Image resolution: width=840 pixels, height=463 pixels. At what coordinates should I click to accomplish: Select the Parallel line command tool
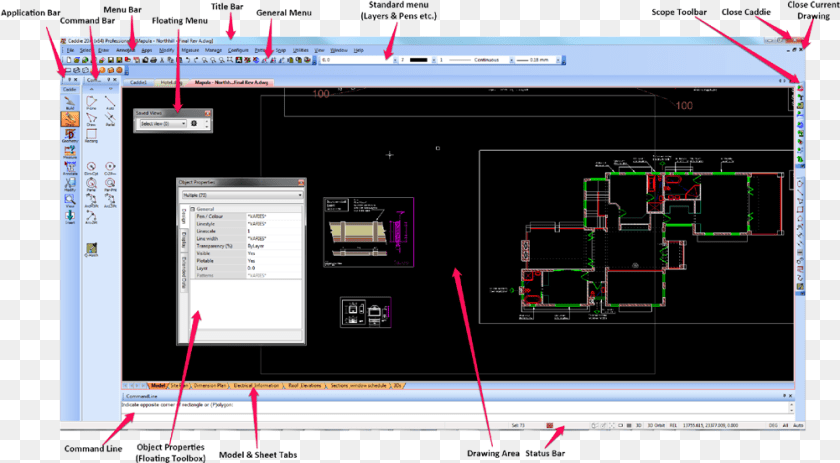[x=110, y=119]
